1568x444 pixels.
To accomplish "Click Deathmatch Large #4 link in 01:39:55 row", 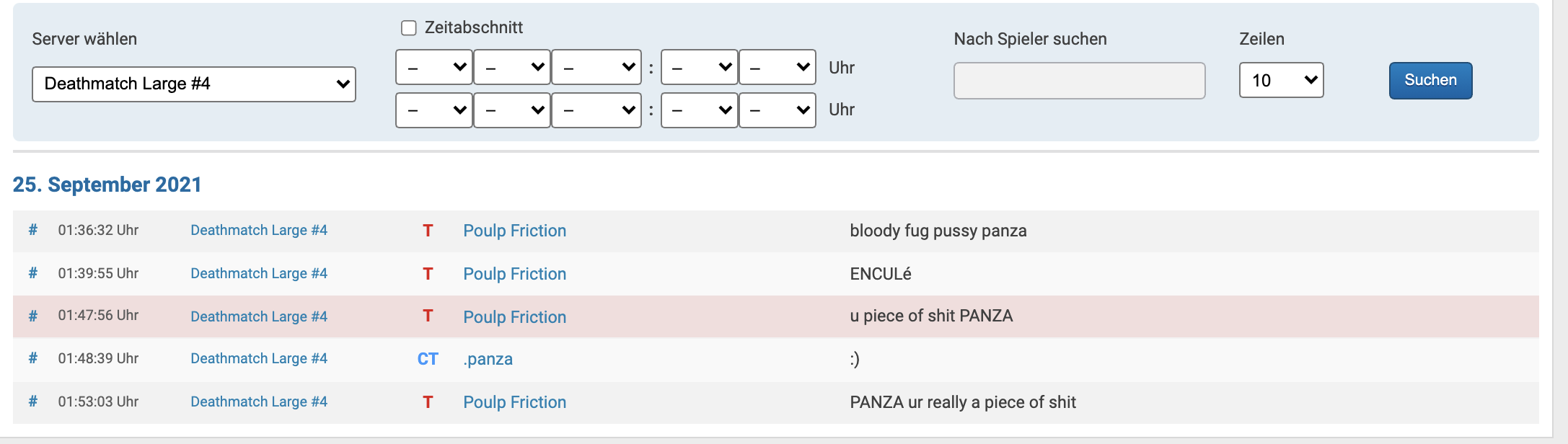I will 259,273.
